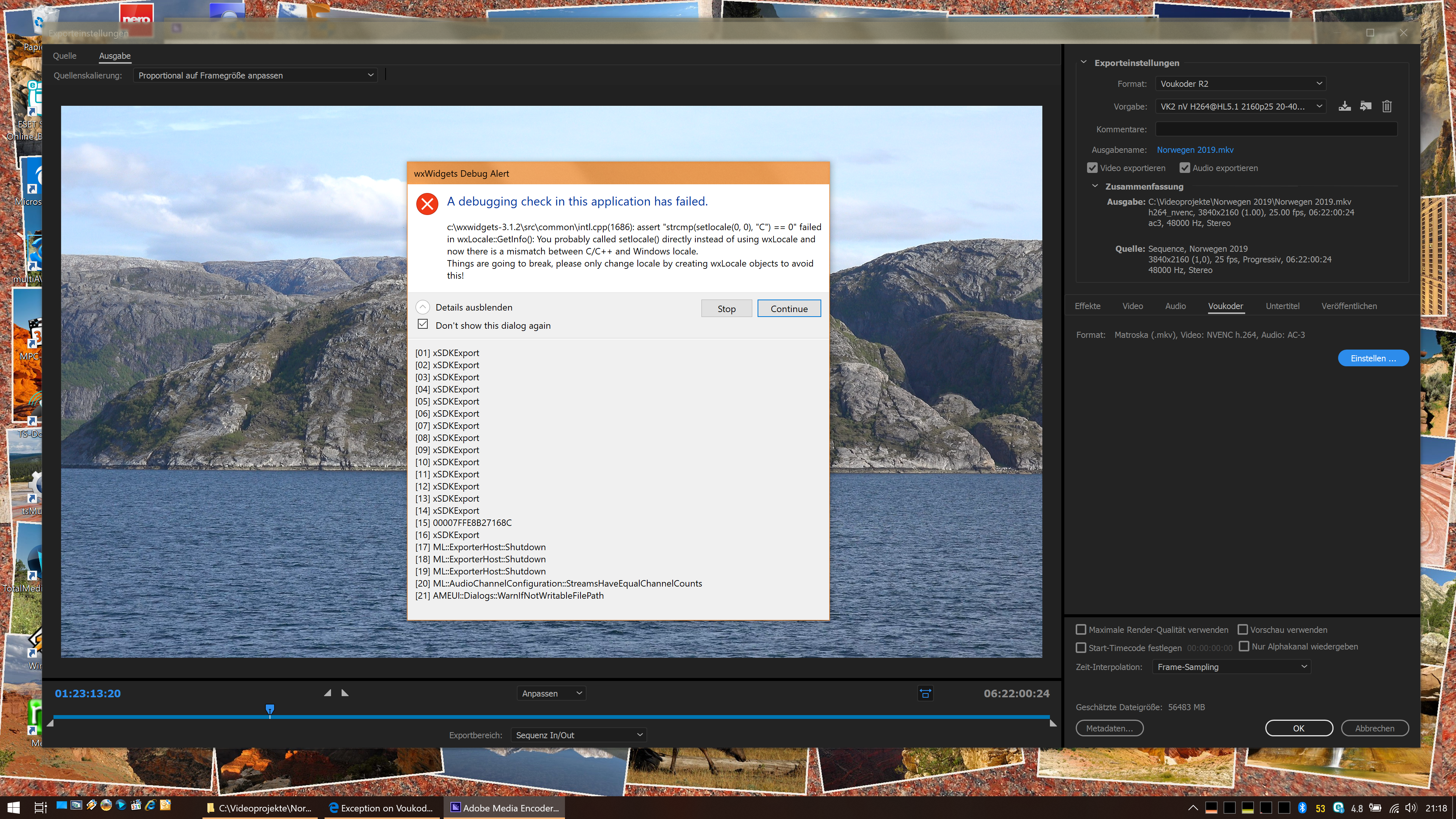This screenshot has height=819, width=1456.
Task: Collapse details with Details ausblenden arrow
Action: pos(423,307)
